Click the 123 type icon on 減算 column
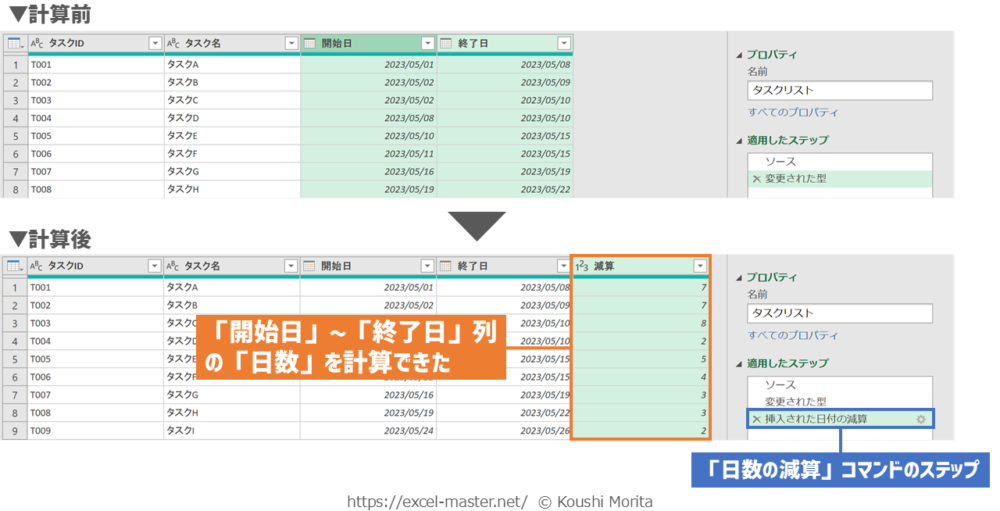The width and height of the screenshot is (1000, 511). 581,266
